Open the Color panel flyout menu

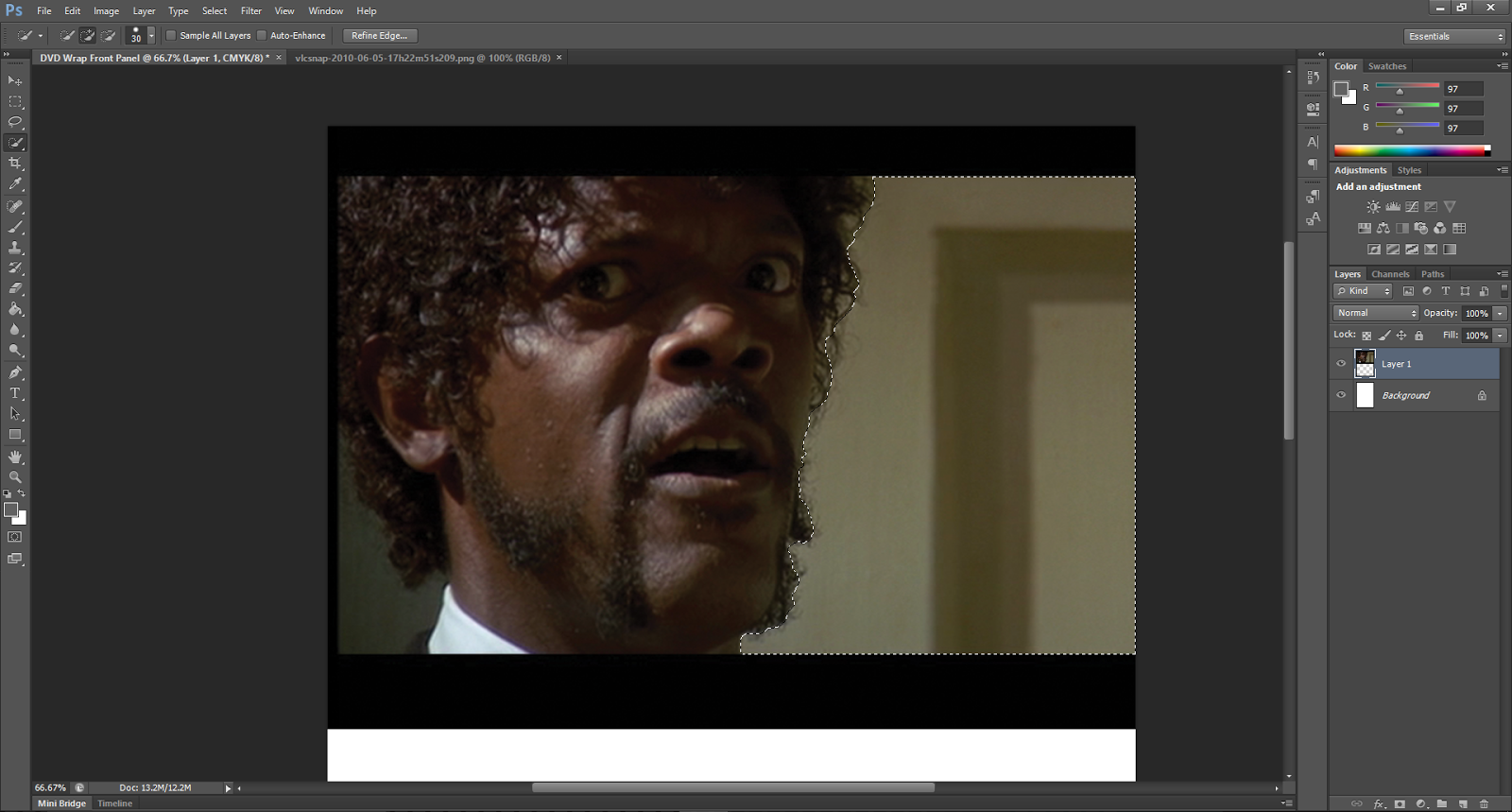(1503, 66)
